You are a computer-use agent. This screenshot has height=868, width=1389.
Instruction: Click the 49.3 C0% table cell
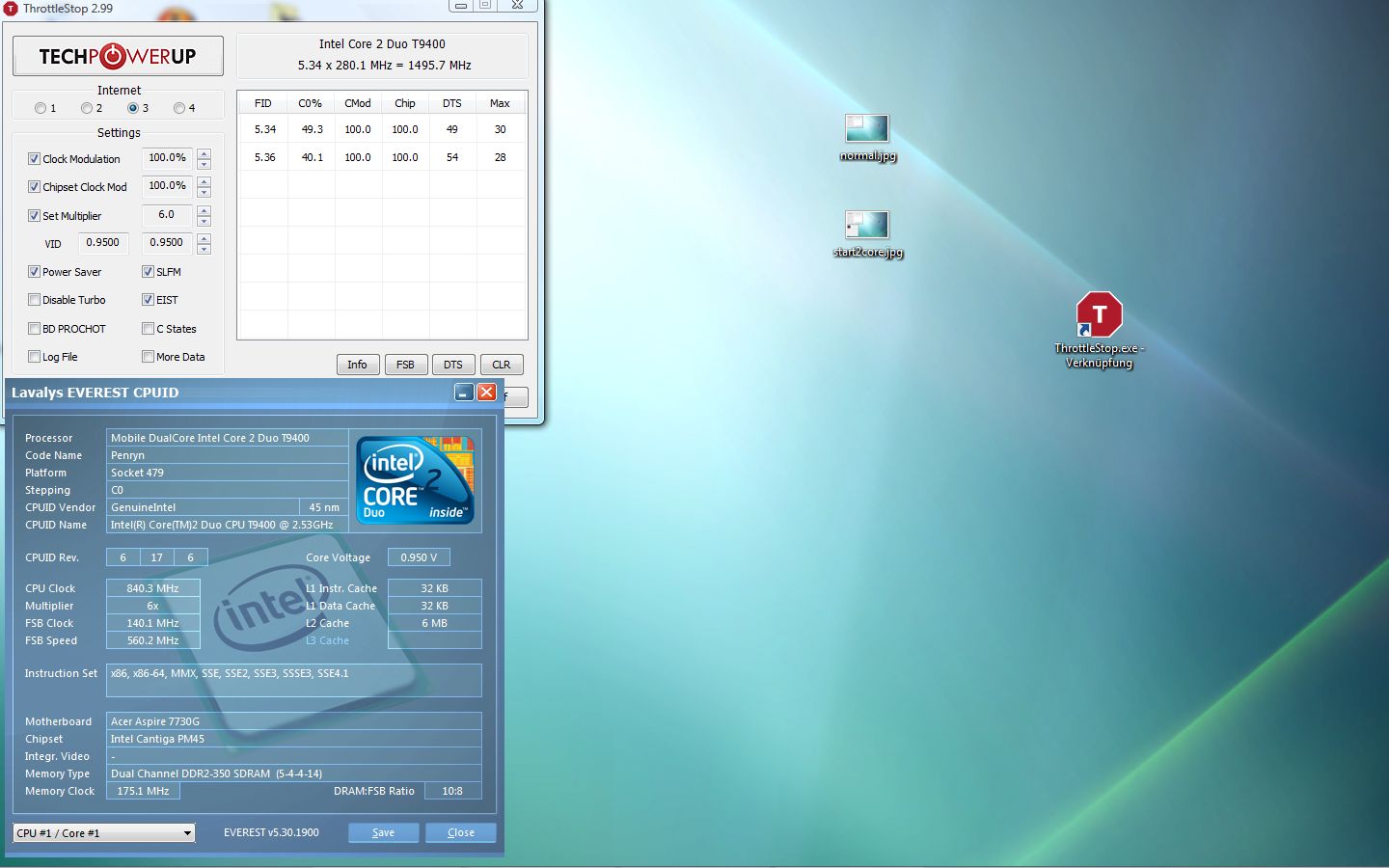[x=313, y=129]
